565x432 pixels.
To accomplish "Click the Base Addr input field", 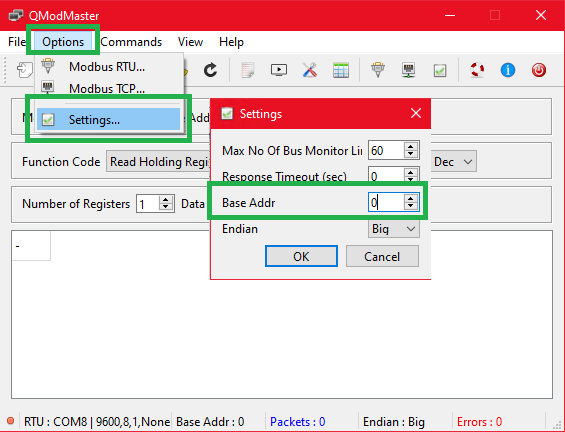I will pos(386,202).
